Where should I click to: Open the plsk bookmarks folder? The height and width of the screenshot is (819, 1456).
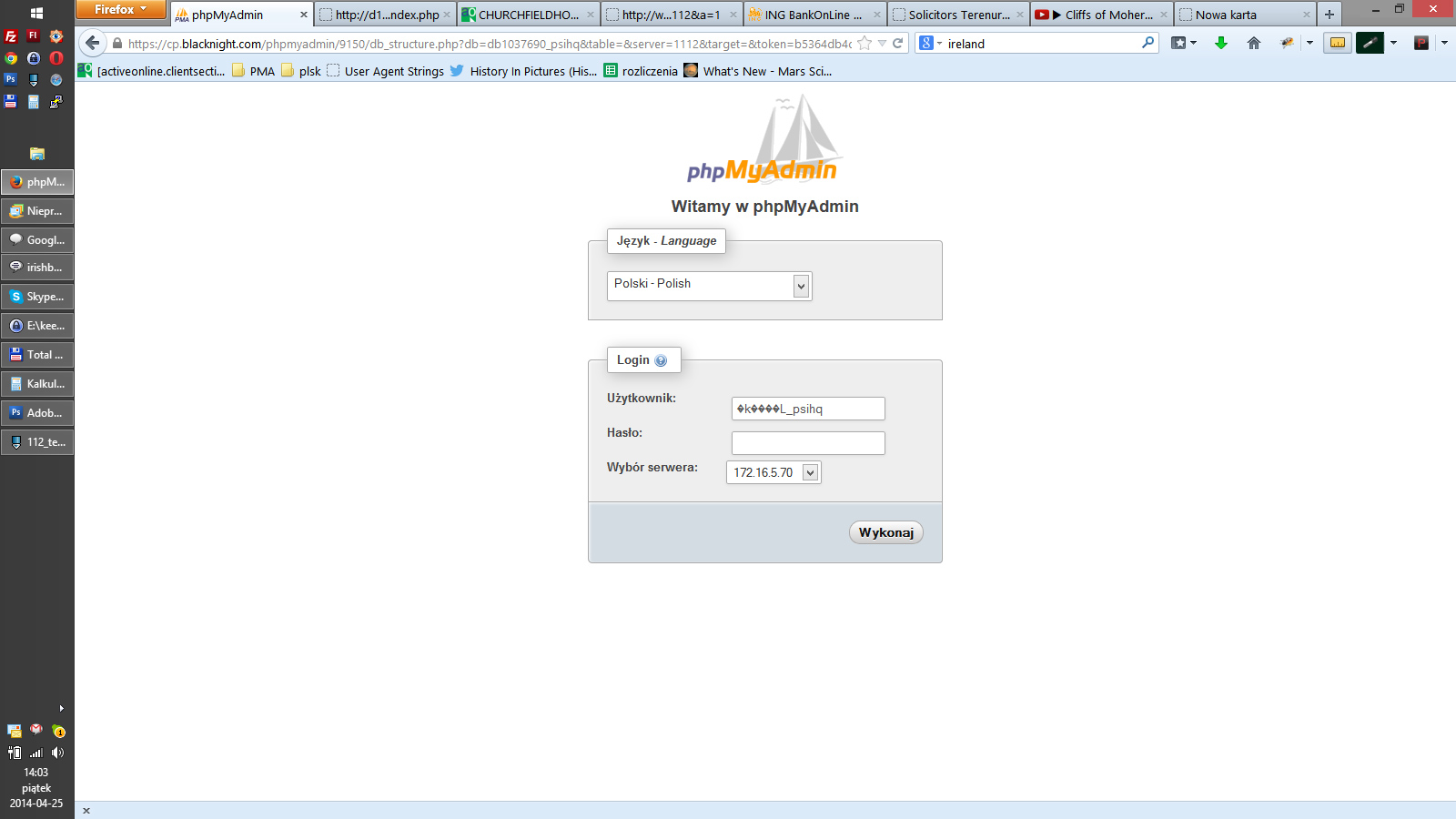click(300, 71)
